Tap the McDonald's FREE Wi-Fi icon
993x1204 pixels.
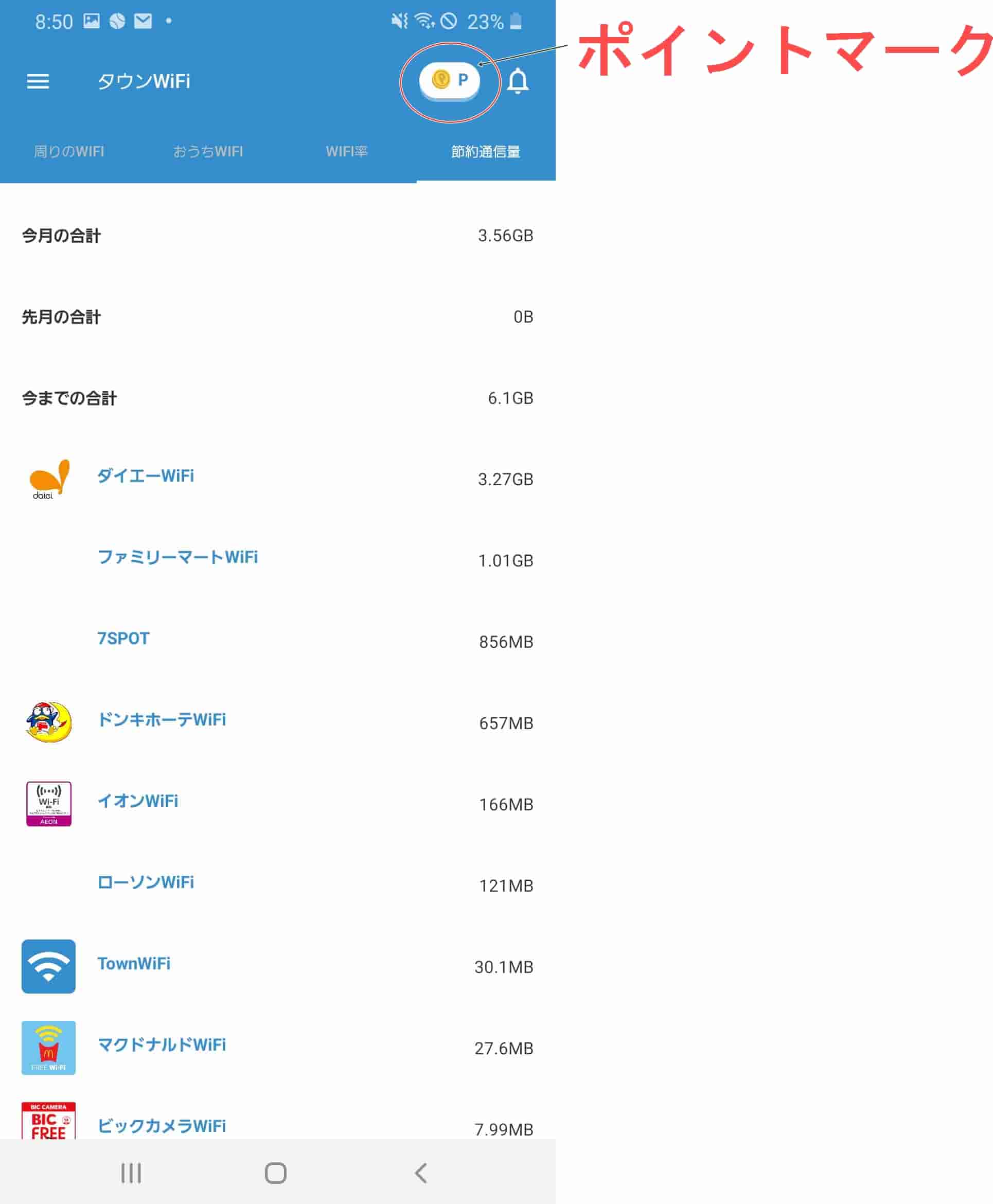point(48,1047)
